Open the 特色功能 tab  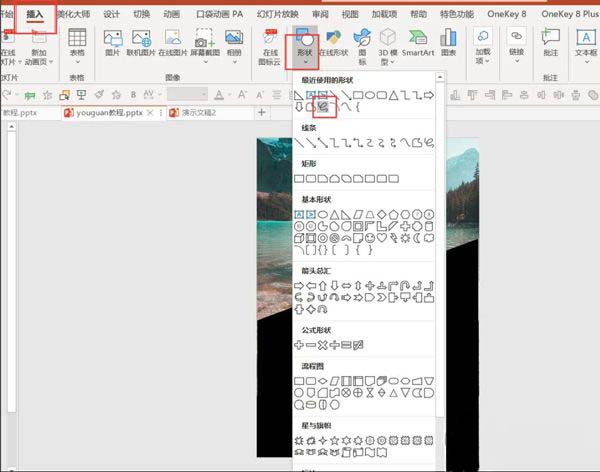[457, 15]
